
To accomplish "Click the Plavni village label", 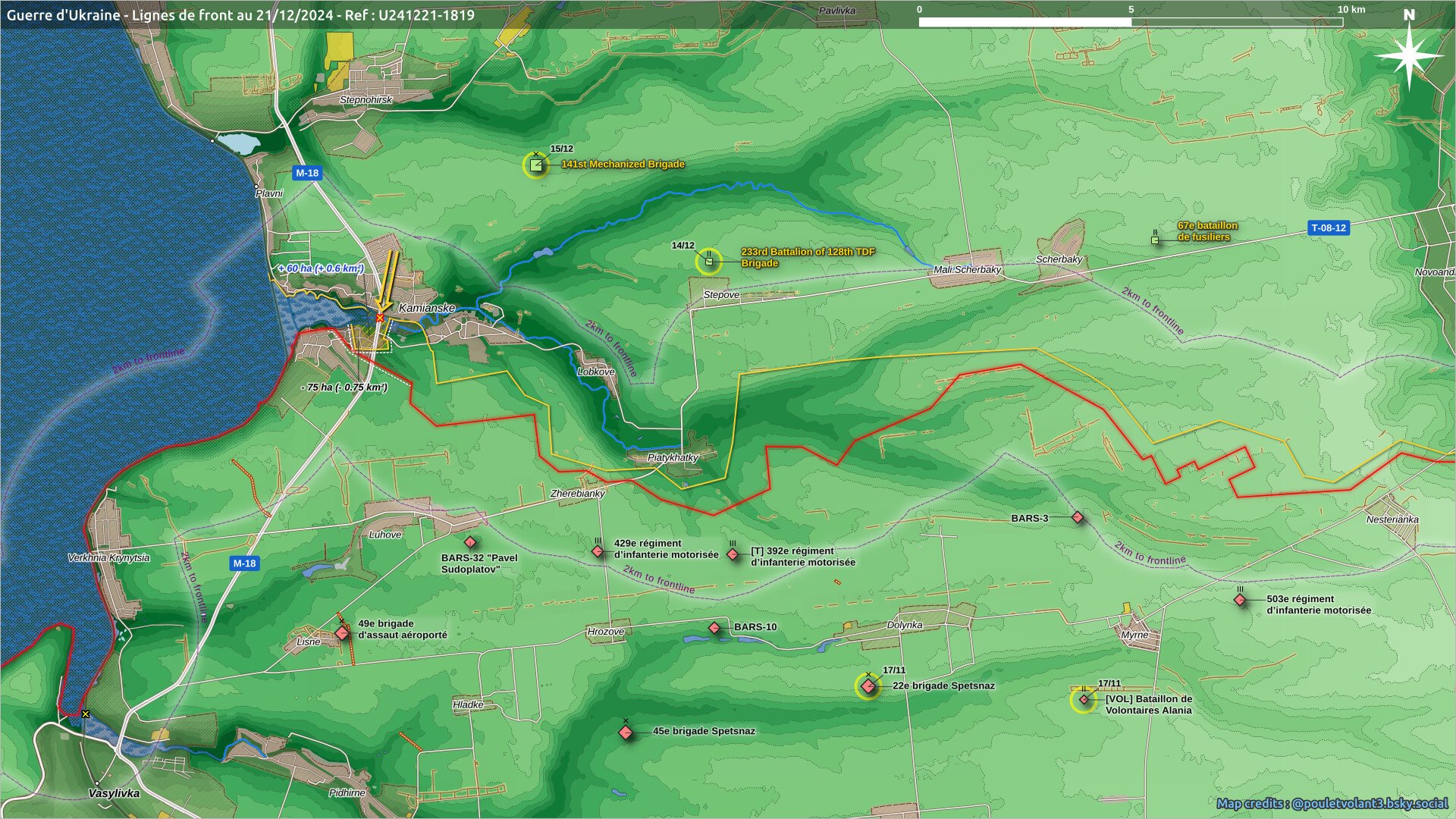I will [269, 193].
